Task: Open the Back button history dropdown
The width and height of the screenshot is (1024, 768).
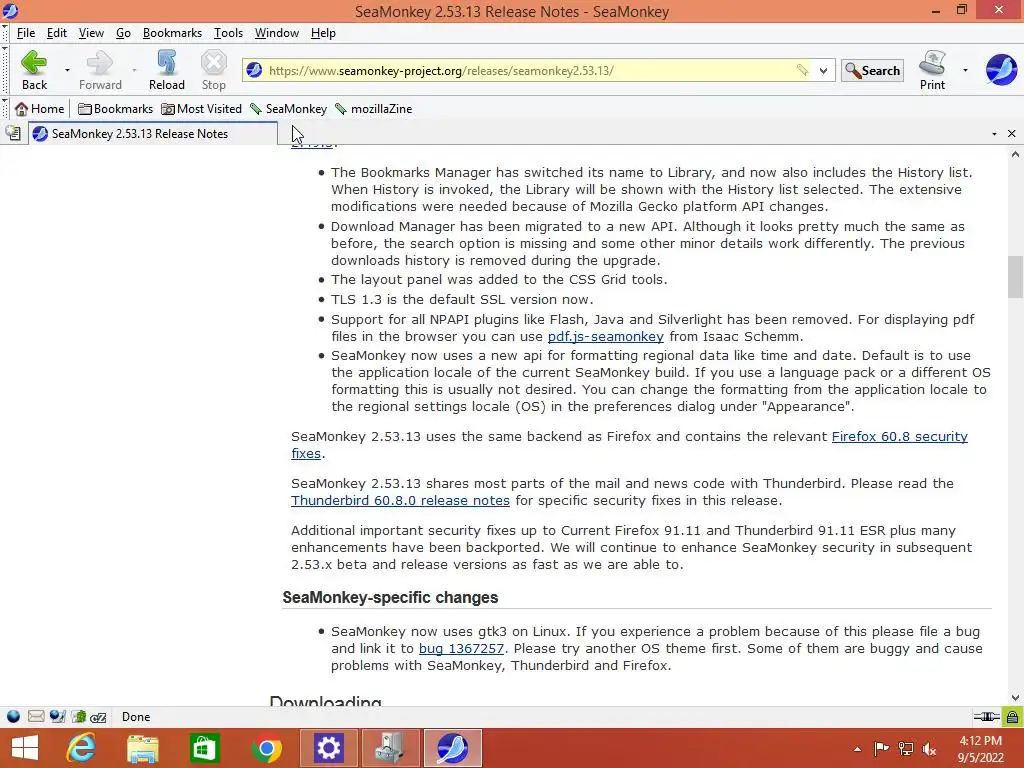Action: click(x=67, y=70)
